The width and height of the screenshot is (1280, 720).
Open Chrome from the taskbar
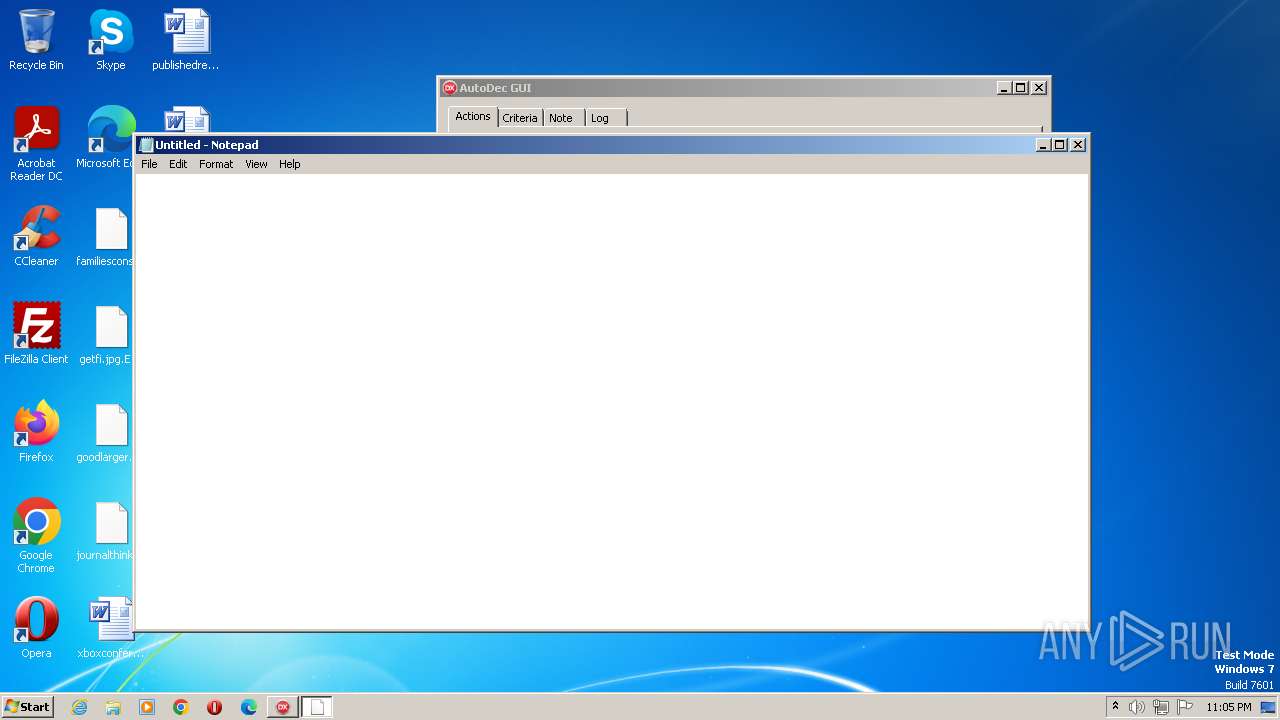coord(181,707)
